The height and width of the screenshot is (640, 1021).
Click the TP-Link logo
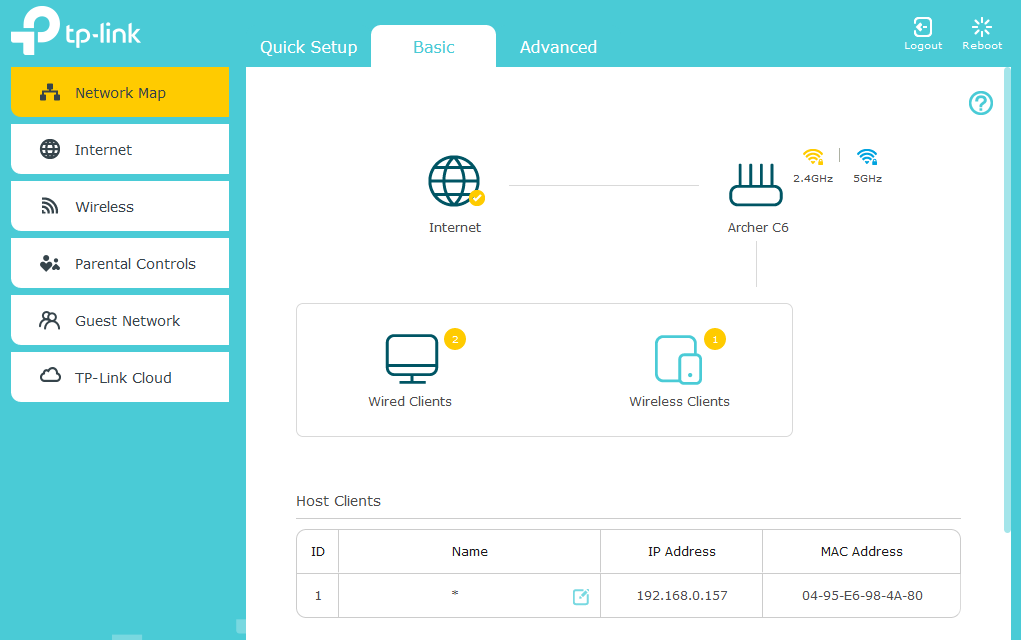click(x=76, y=31)
